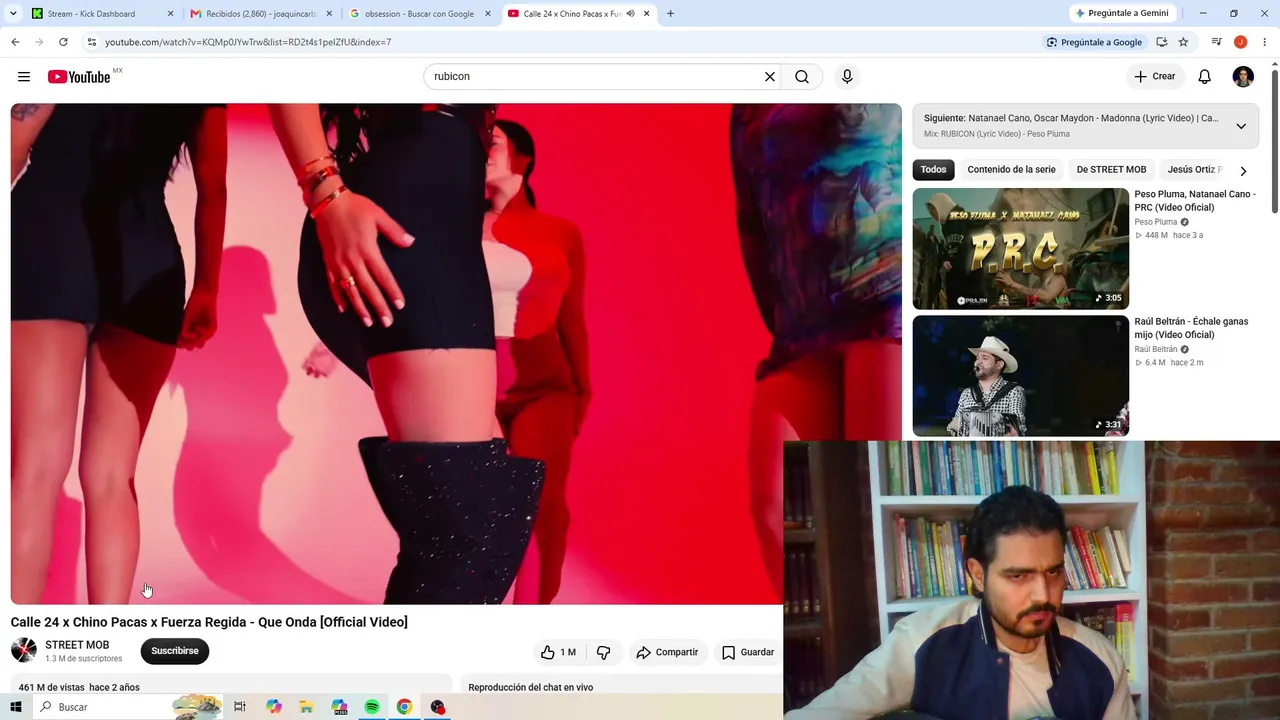The width and height of the screenshot is (1280, 720).
Task: Close the obsession Google search tab
Action: point(488,14)
